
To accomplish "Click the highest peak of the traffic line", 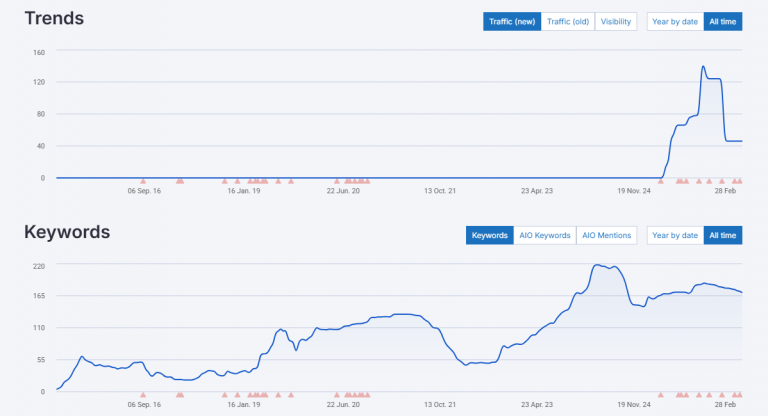I will (704, 67).
